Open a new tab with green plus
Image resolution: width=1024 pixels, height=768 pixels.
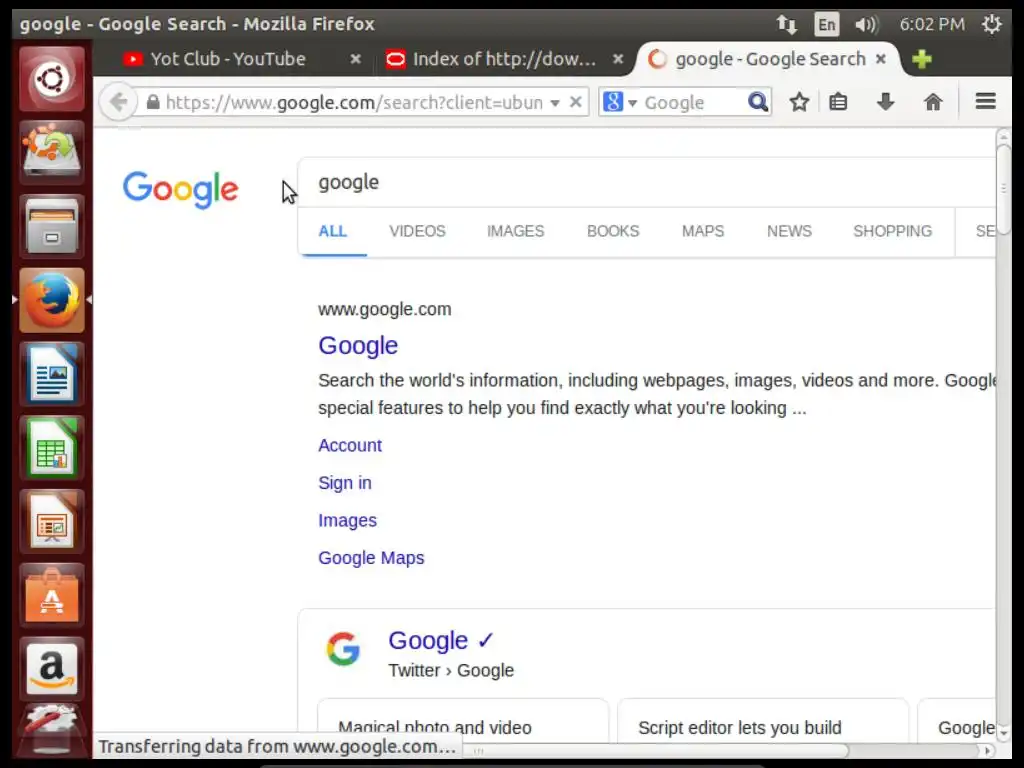(x=922, y=59)
